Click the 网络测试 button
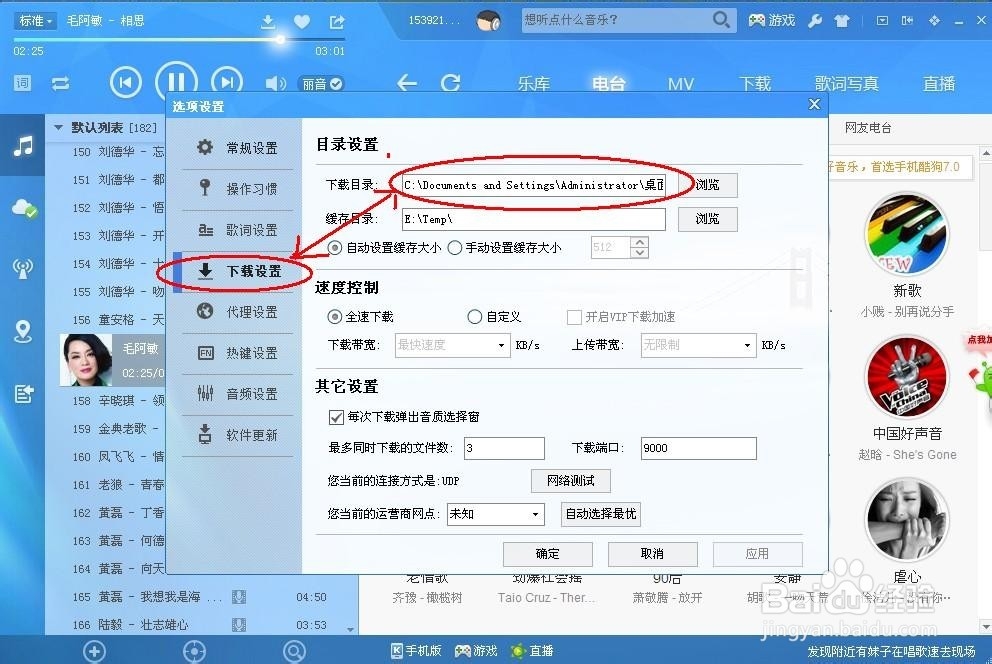The width and height of the screenshot is (992, 664). 571,481
